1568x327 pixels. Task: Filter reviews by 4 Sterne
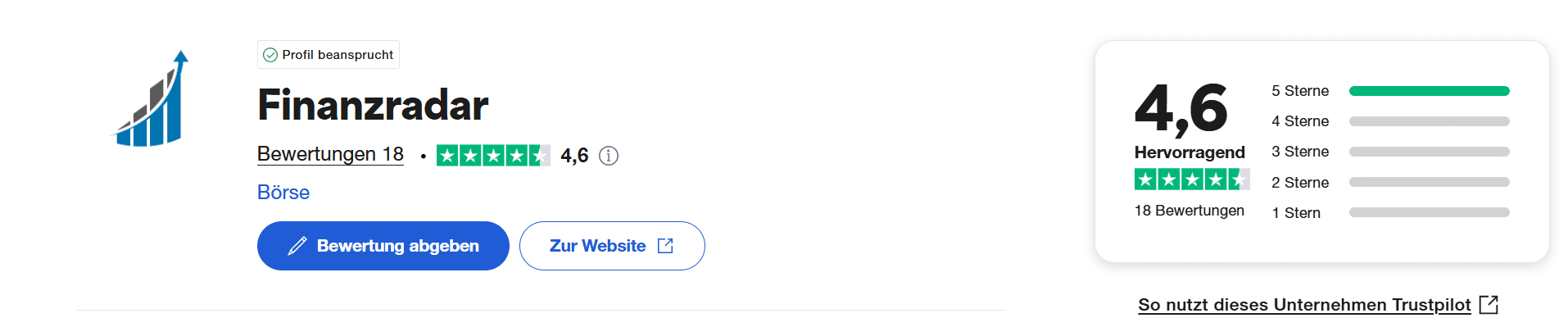tap(1390, 121)
